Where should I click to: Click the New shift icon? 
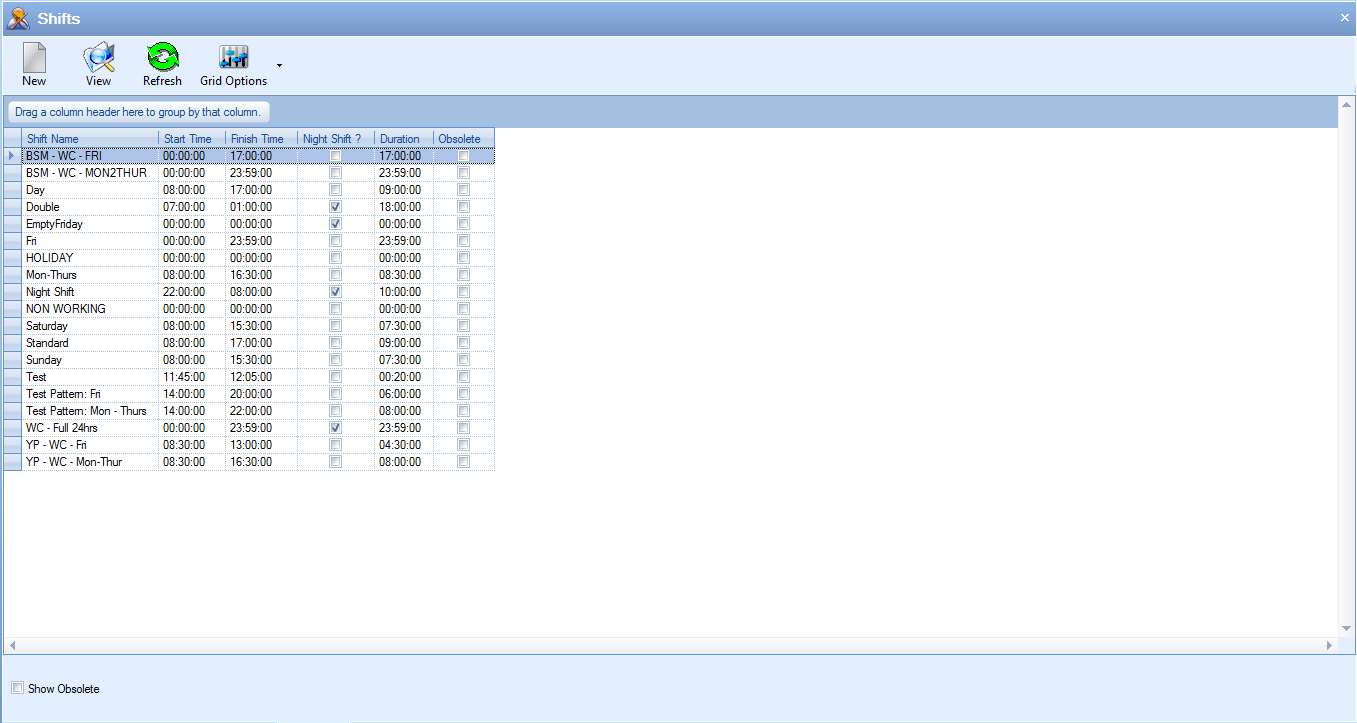(x=34, y=59)
